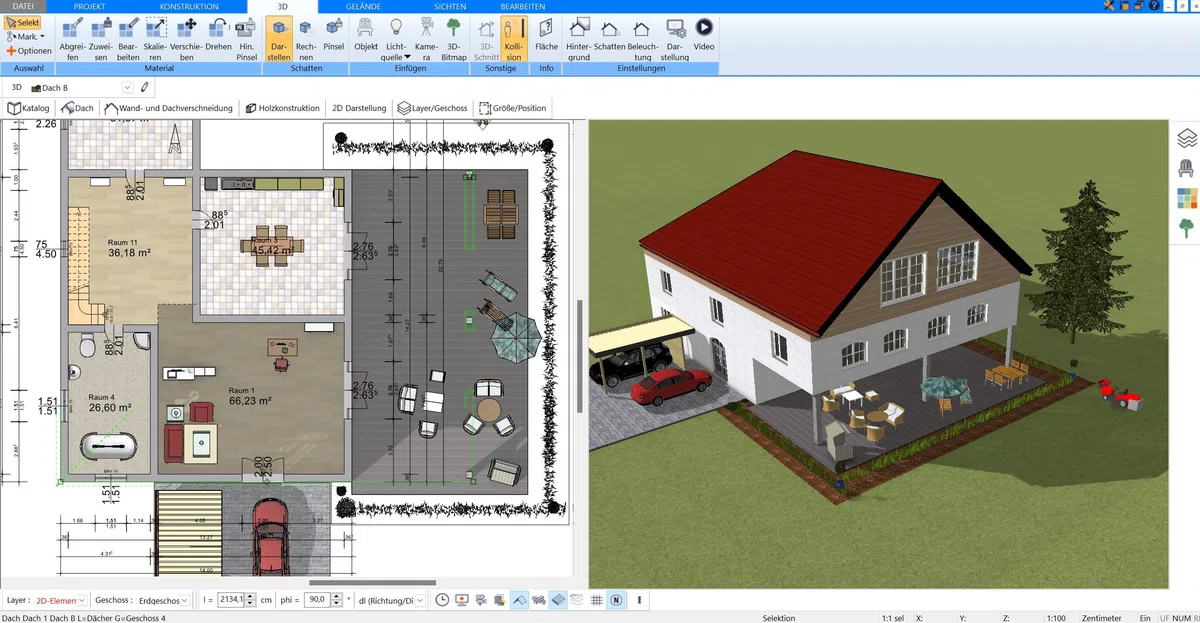Screen dimensions: 1200x623
Task: Click the Dach button in context toolbar
Action: click(77, 108)
